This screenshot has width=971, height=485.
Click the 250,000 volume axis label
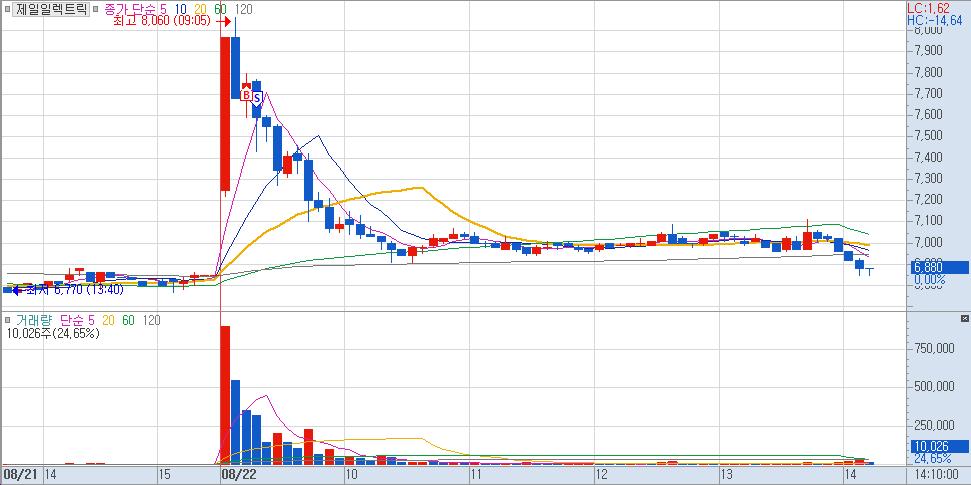tap(934, 426)
